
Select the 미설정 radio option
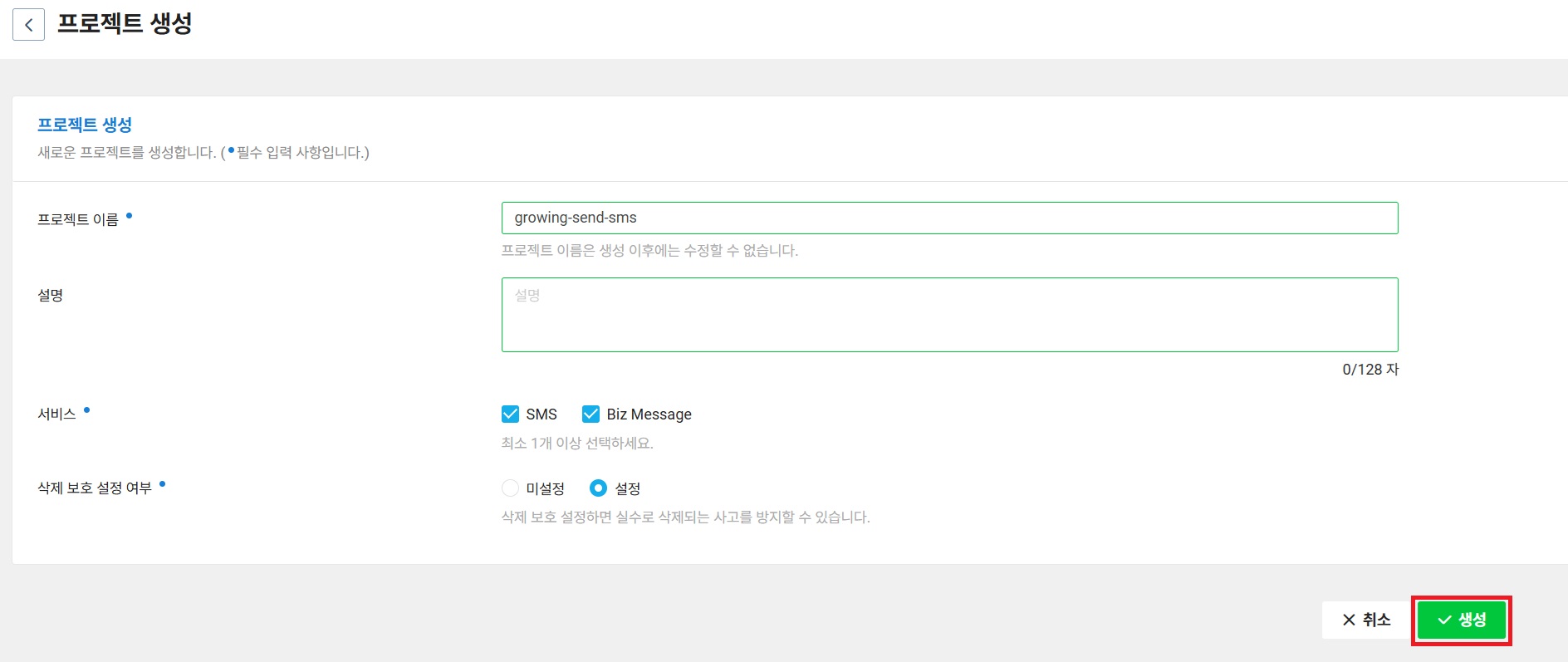tap(510, 488)
